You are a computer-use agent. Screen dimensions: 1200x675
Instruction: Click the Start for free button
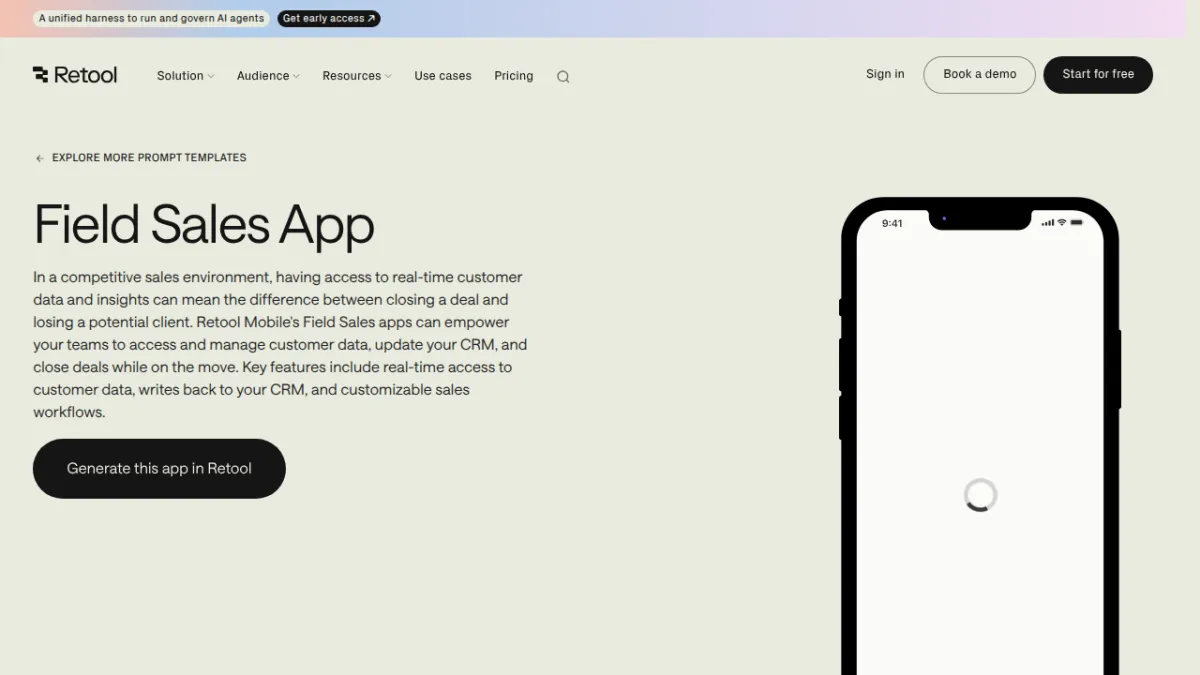tap(1098, 75)
